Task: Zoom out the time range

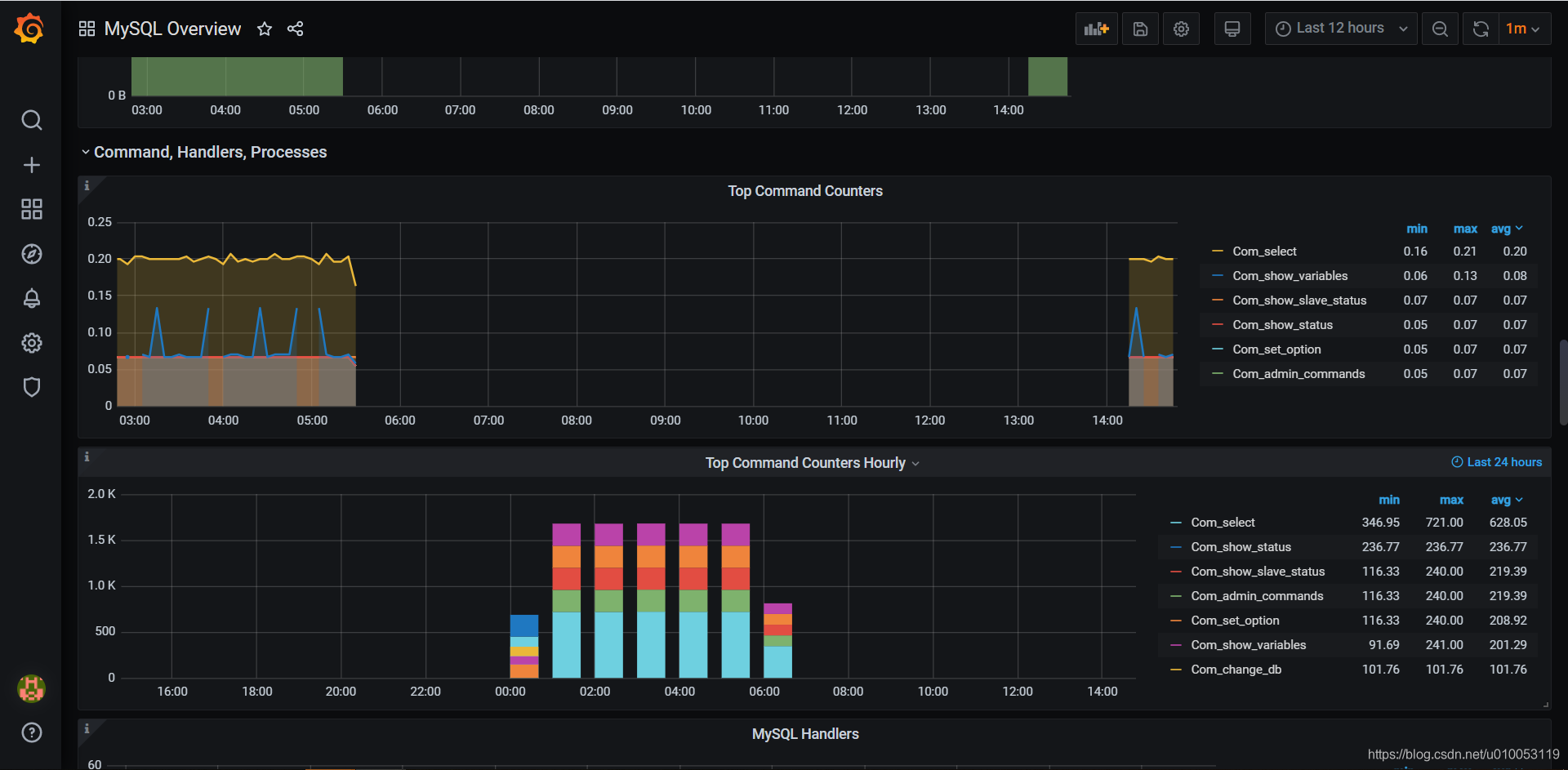Action: 1440,29
